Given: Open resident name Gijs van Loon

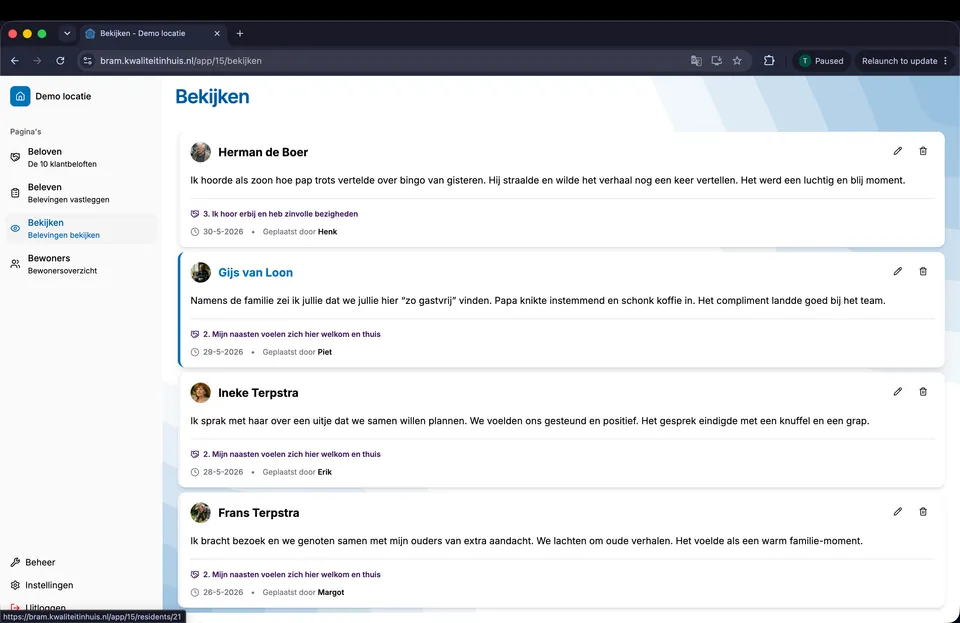Looking at the screenshot, I should (x=255, y=272).
